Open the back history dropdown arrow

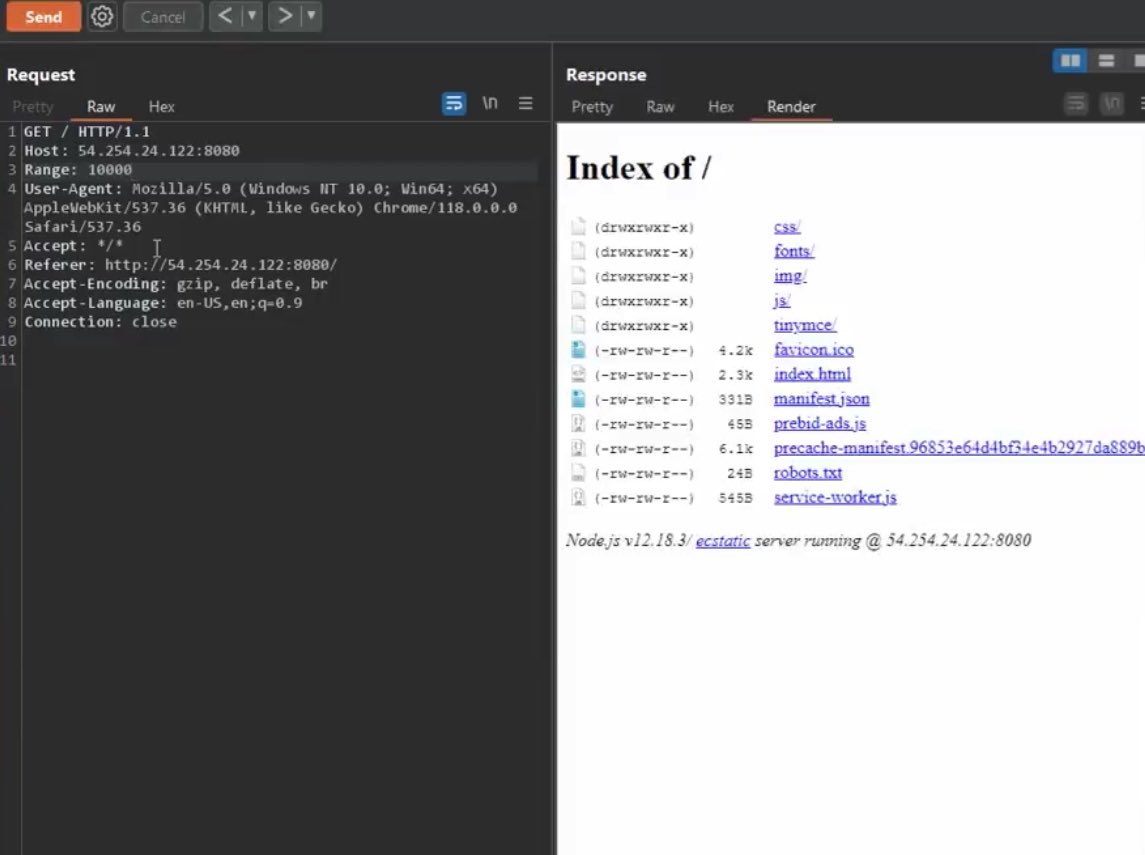(x=251, y=15)
